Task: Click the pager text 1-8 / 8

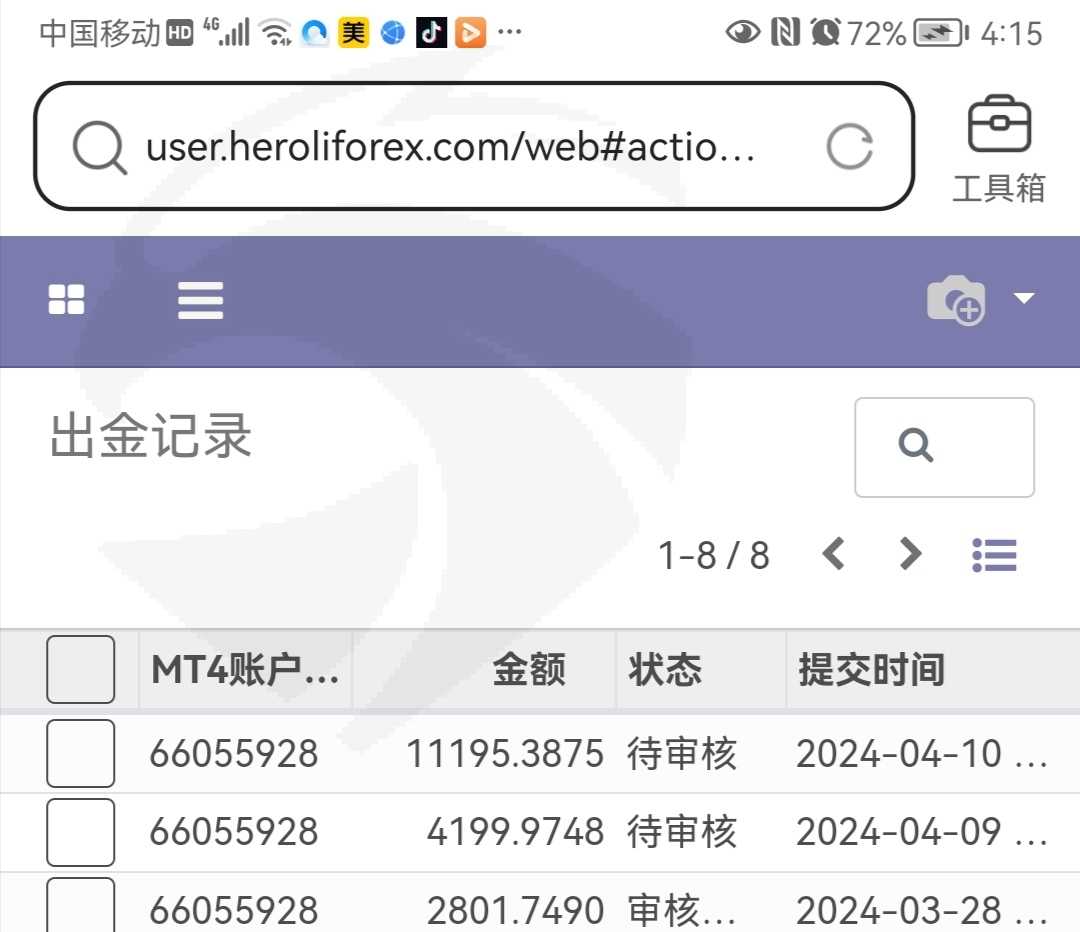Action: click(x=714, y=555)
